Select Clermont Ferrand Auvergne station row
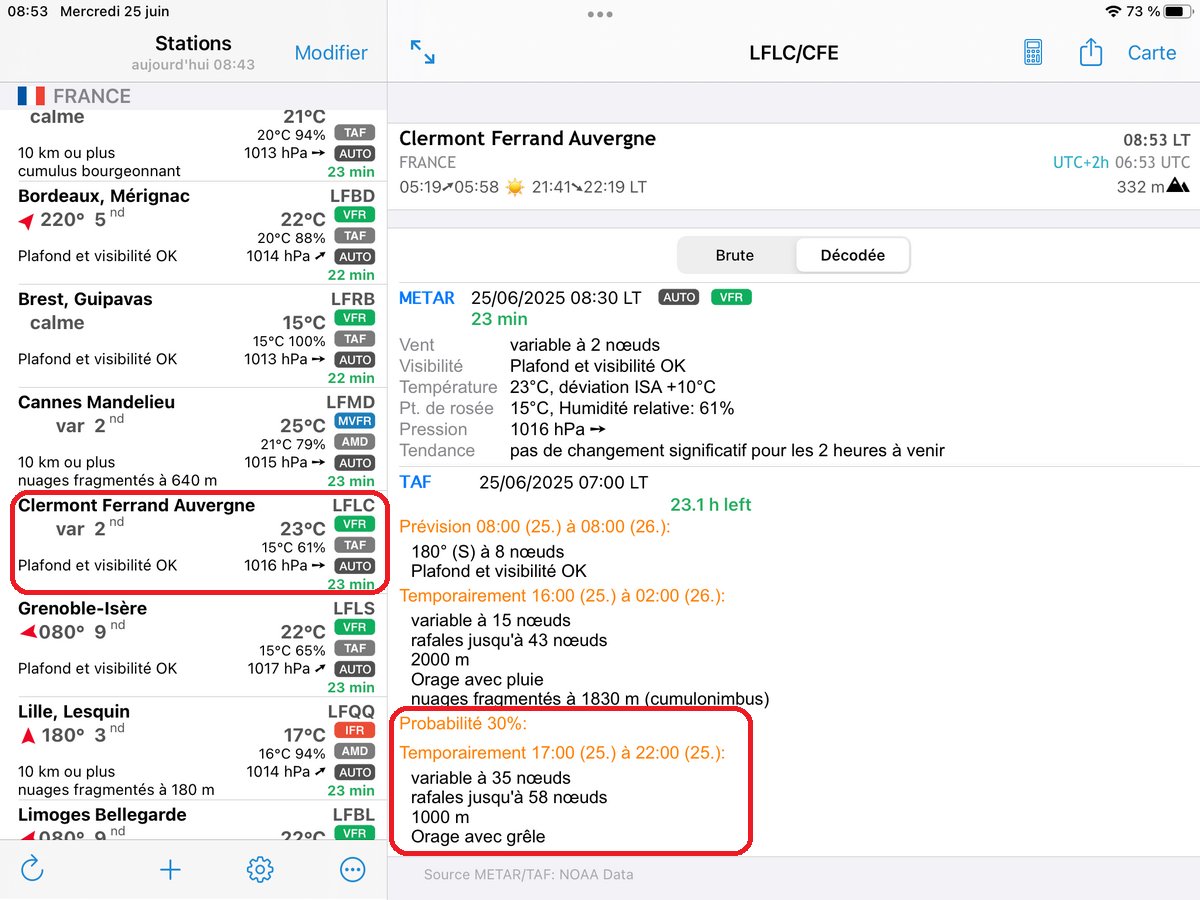 tap(193, 542)
